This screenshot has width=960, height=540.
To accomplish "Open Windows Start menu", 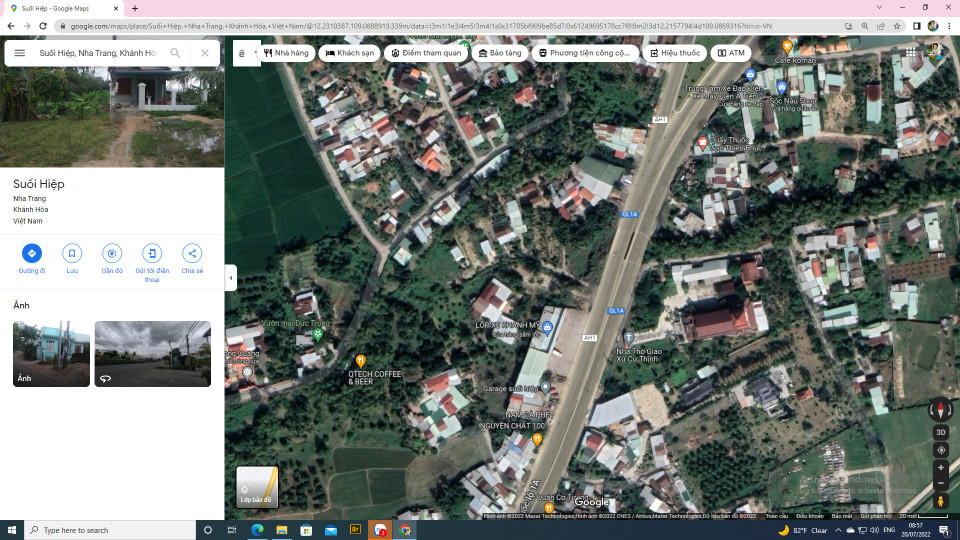I will [12, 530].
